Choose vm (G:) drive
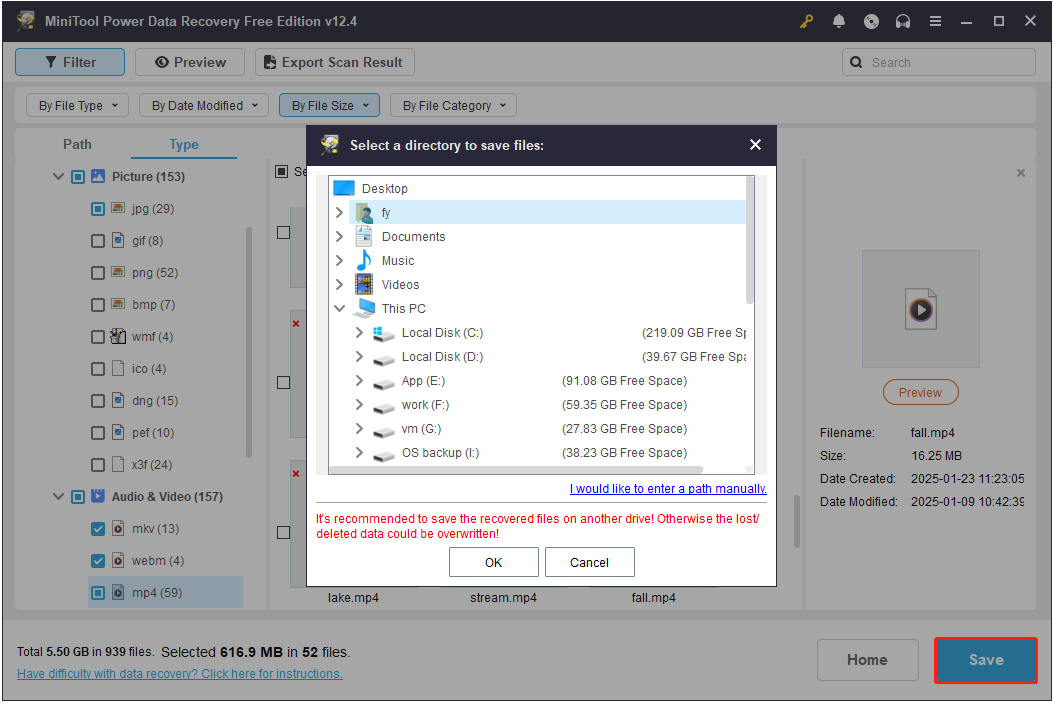 click(x=421, y=429)
